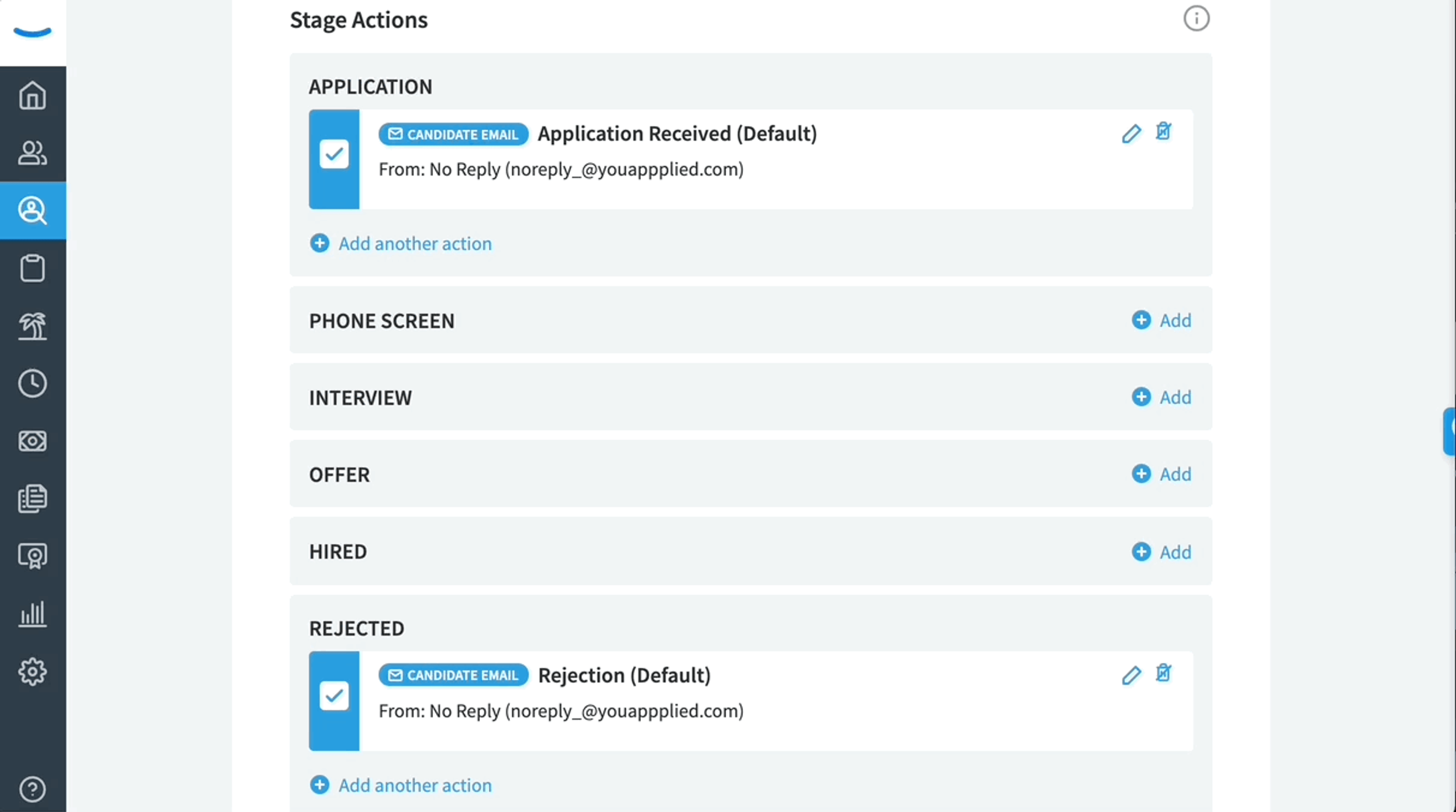Open the bar chart reports icon

coord(32,614)
